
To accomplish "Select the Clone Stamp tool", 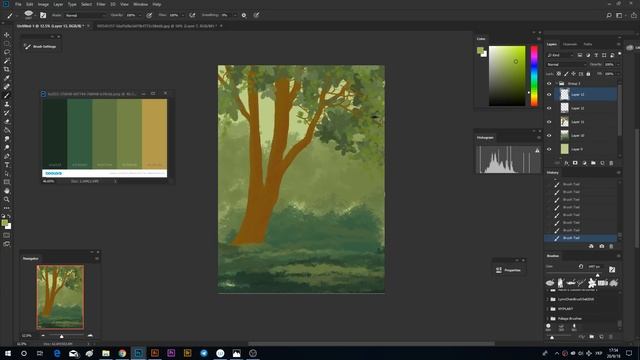I will (7, 104).
